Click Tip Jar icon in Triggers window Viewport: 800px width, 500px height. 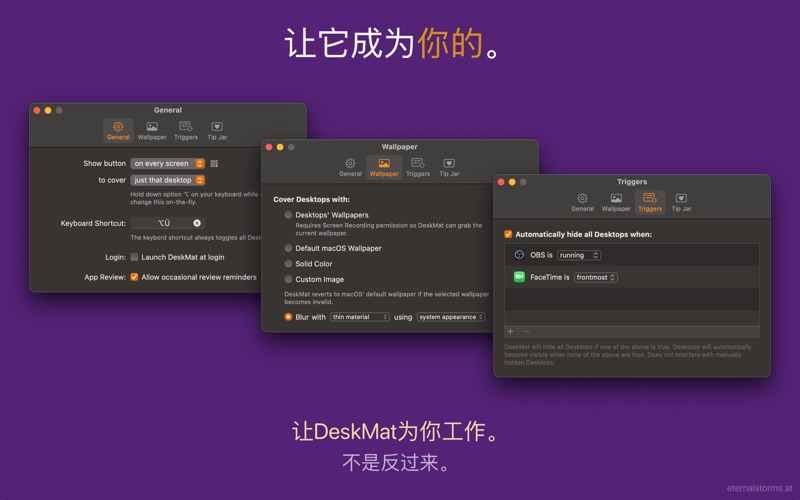click(681, 198)
